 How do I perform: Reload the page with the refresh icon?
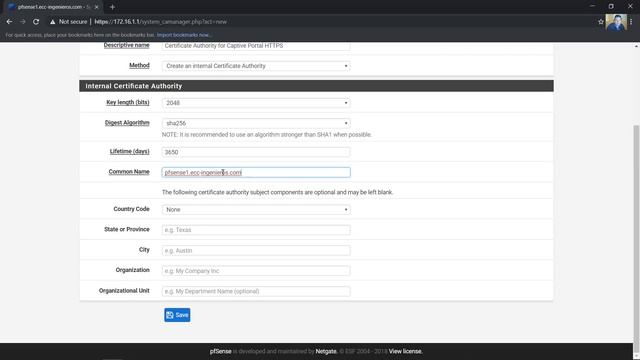(x=36, y=22)
